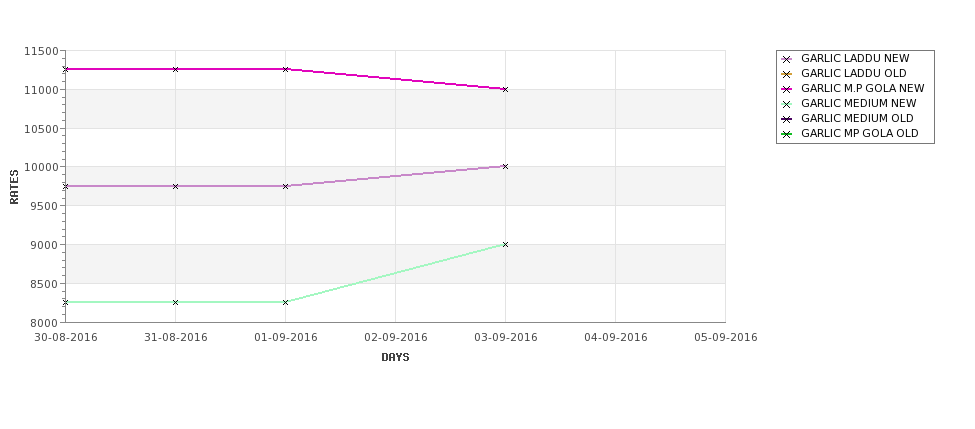This screenshot has height=429, width=975.
Task: Click the 05-09-2016 x-axis date label
Action: click(725, 337)
